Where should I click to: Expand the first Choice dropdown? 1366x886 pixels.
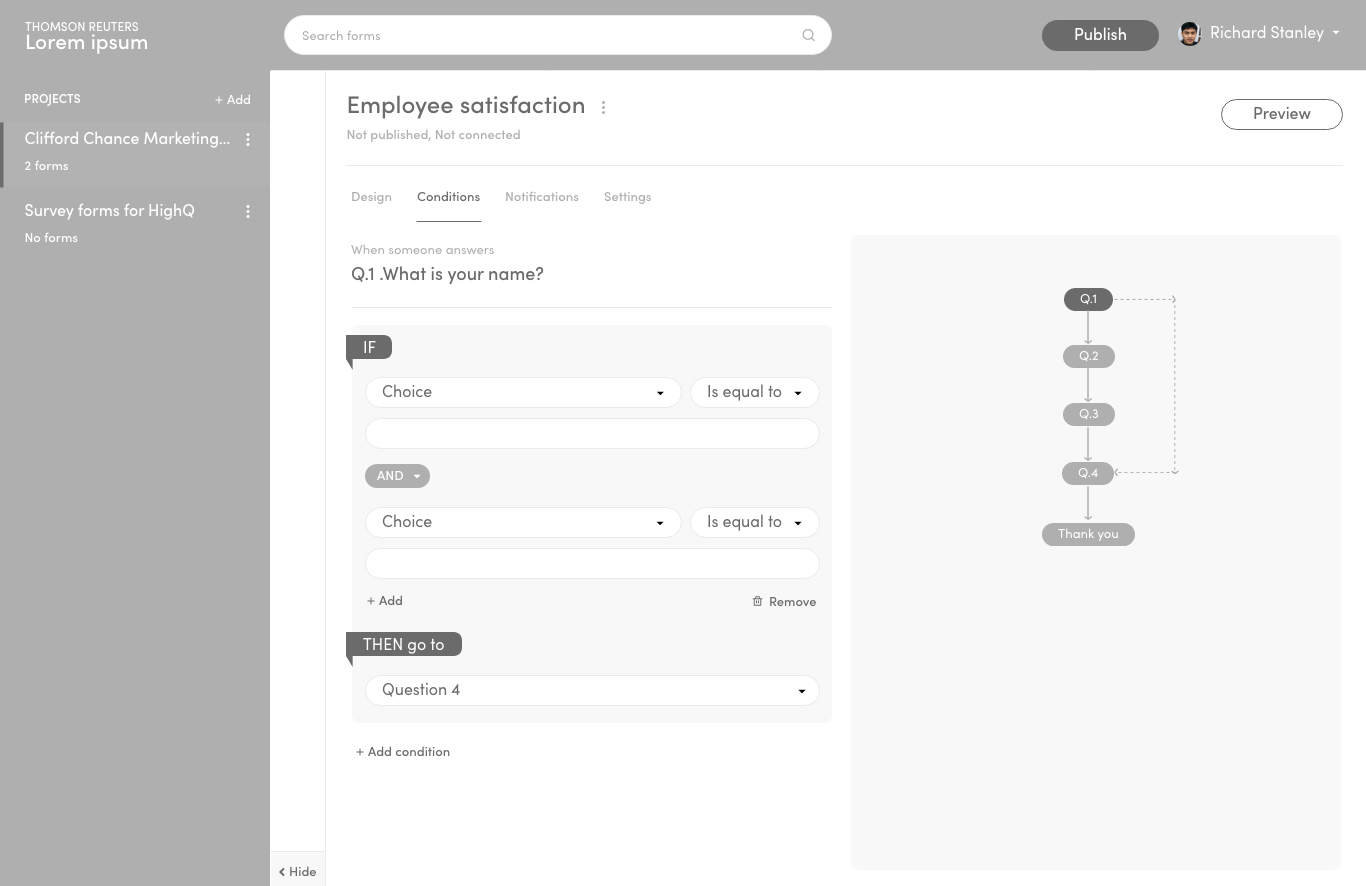point(523,392)
